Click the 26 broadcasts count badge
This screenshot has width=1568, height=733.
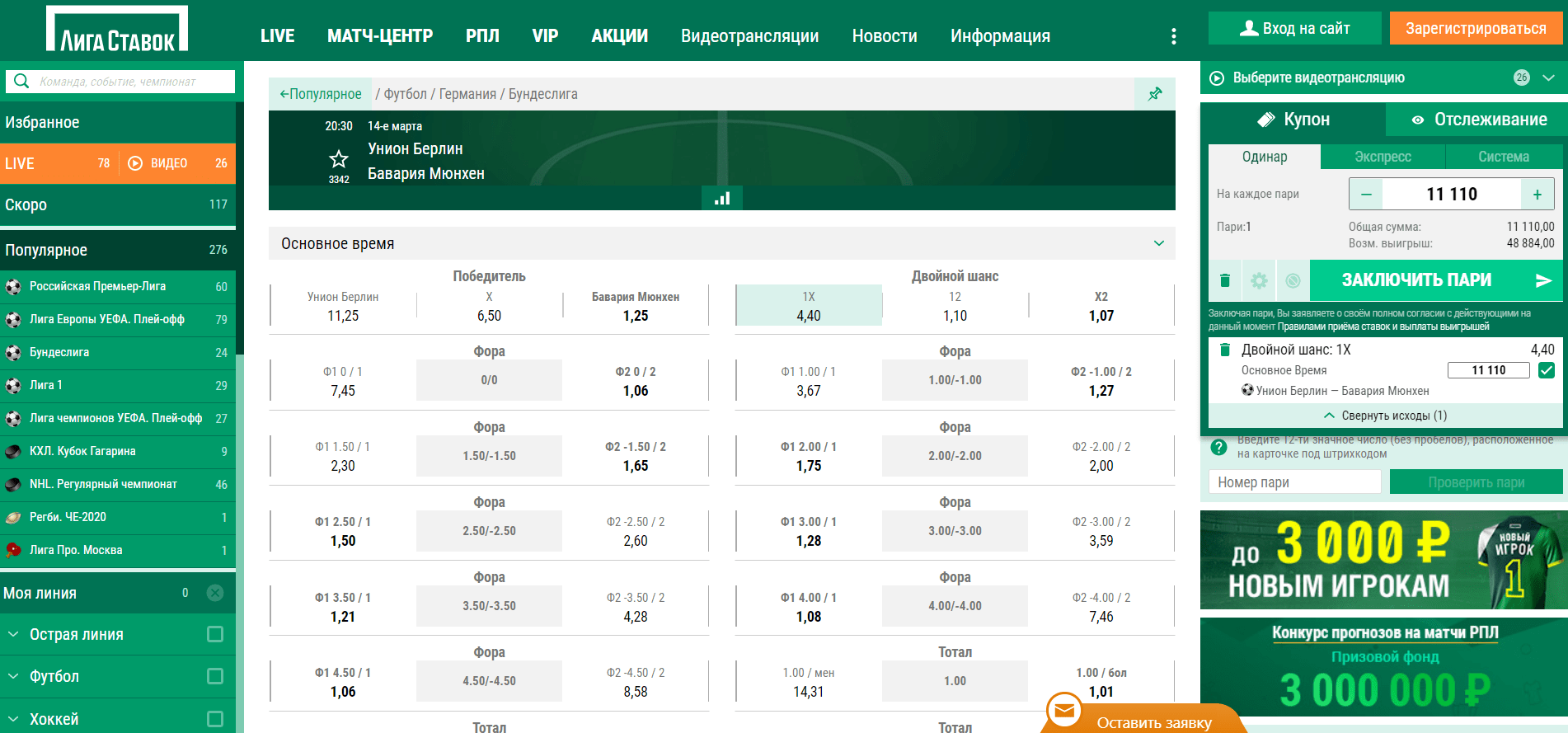(x=1522, y=78)
